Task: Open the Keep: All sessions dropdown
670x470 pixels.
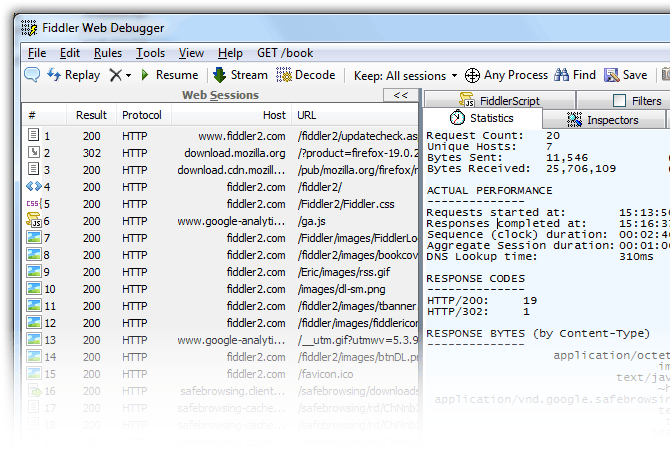Action: pos(406,76)
